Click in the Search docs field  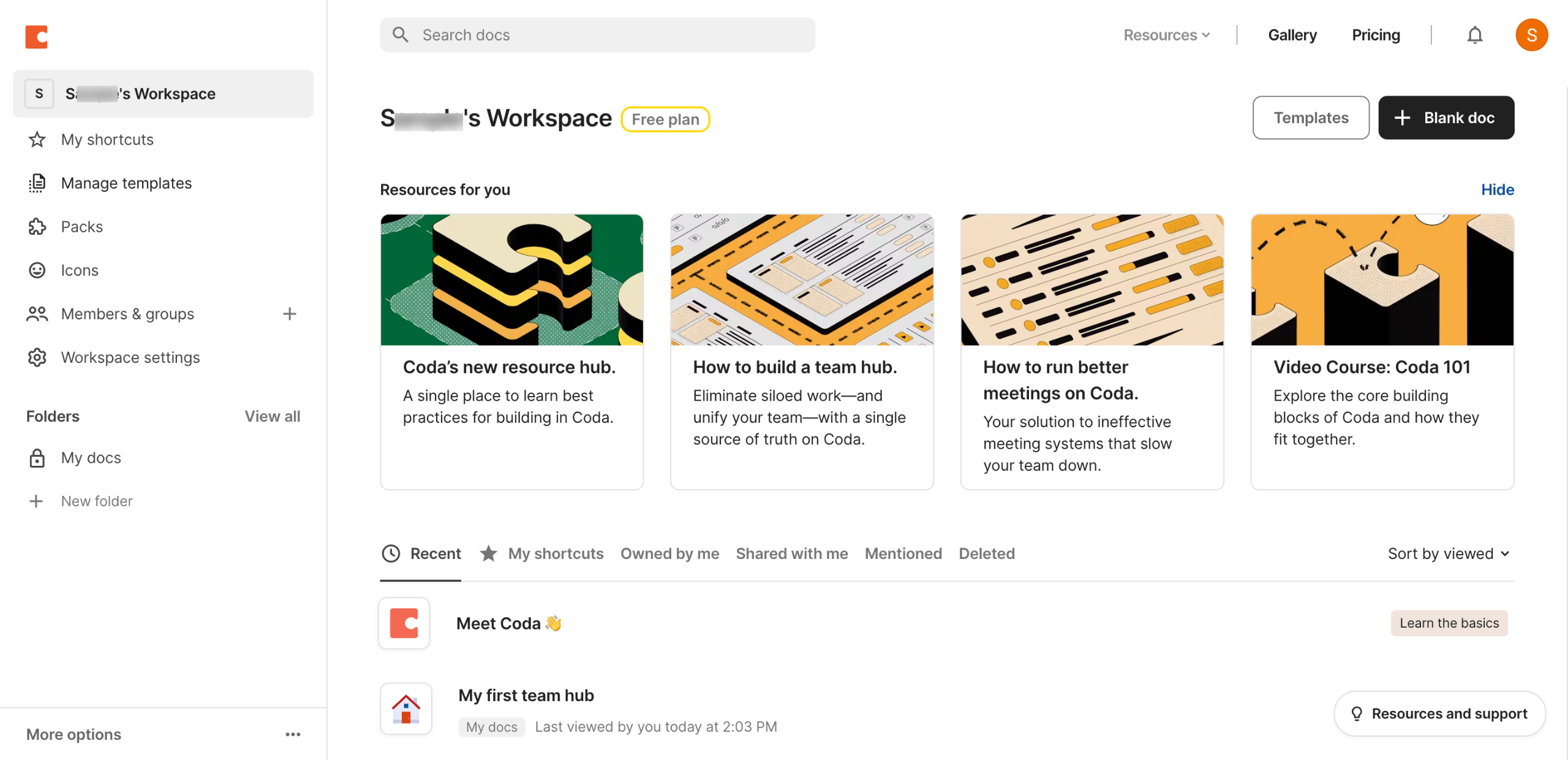(x=597, y=35)
